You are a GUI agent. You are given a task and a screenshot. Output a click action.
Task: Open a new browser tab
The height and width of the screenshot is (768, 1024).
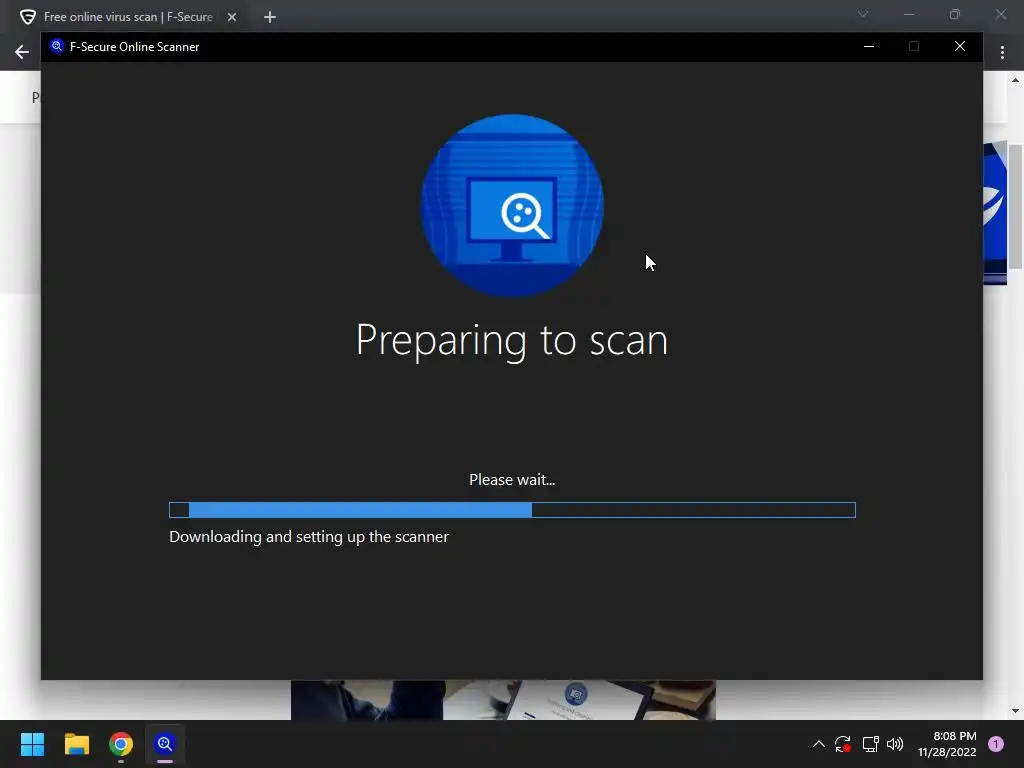pos(270,17)
